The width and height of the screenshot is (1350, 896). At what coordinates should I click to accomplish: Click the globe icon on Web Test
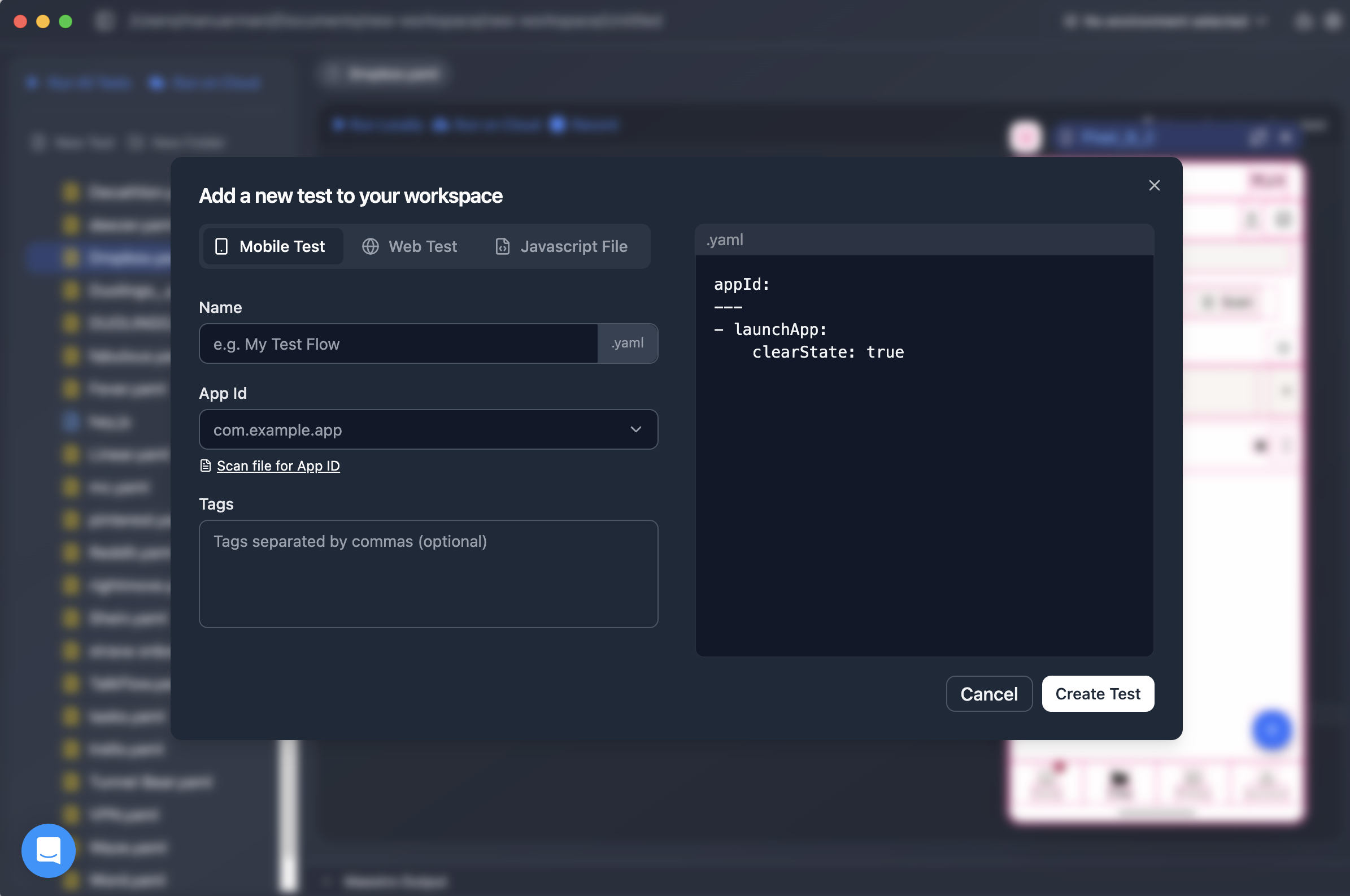pos(370,246)
